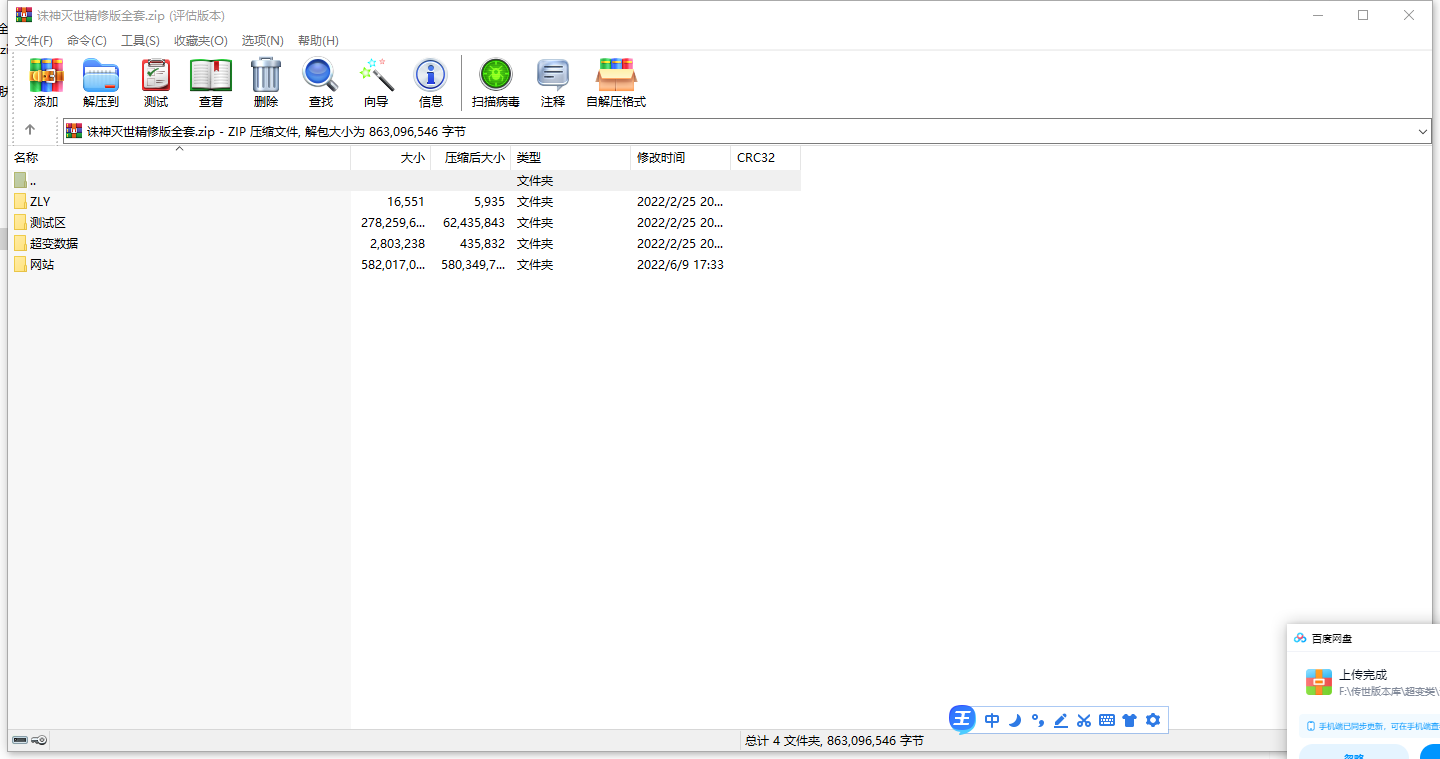Sort by 修改时间 column header
The height and width of the screenshot is (759, 1440).
[661, 158]
